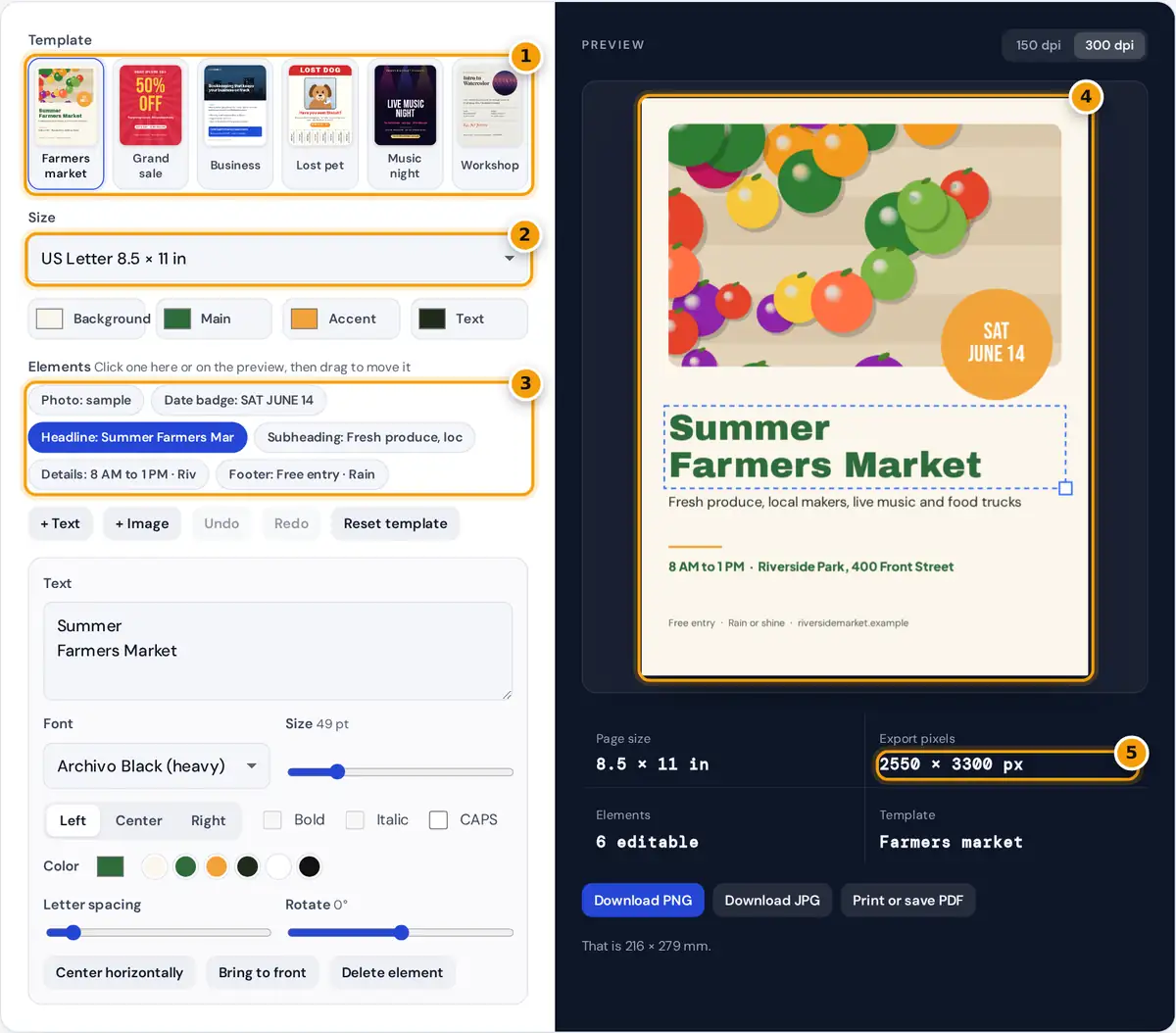Open the Text color picker

468,319
